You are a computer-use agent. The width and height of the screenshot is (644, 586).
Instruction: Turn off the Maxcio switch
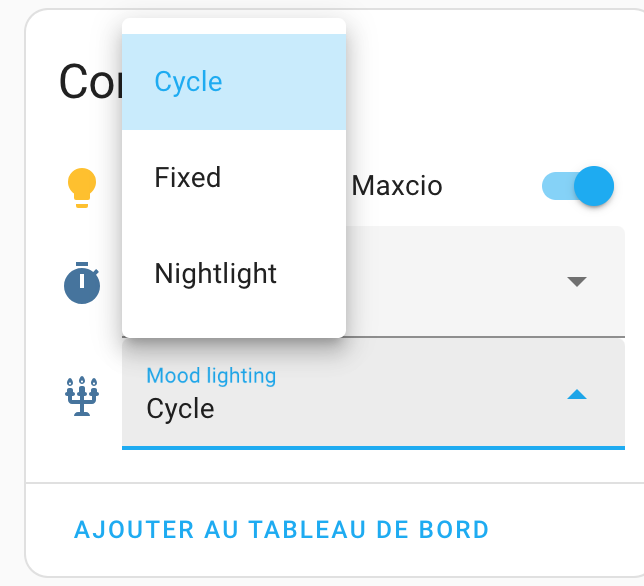(578, 186)
